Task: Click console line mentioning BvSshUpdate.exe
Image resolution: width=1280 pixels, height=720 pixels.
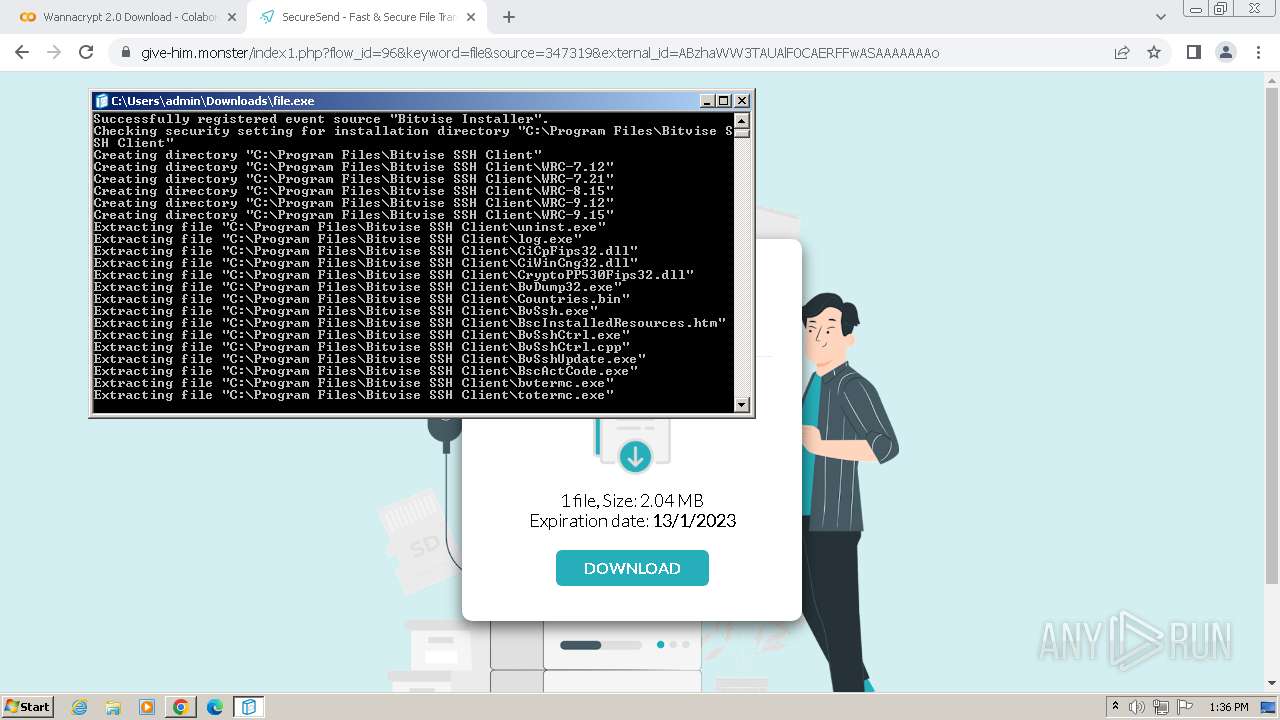Action: (x=370, y=359)
